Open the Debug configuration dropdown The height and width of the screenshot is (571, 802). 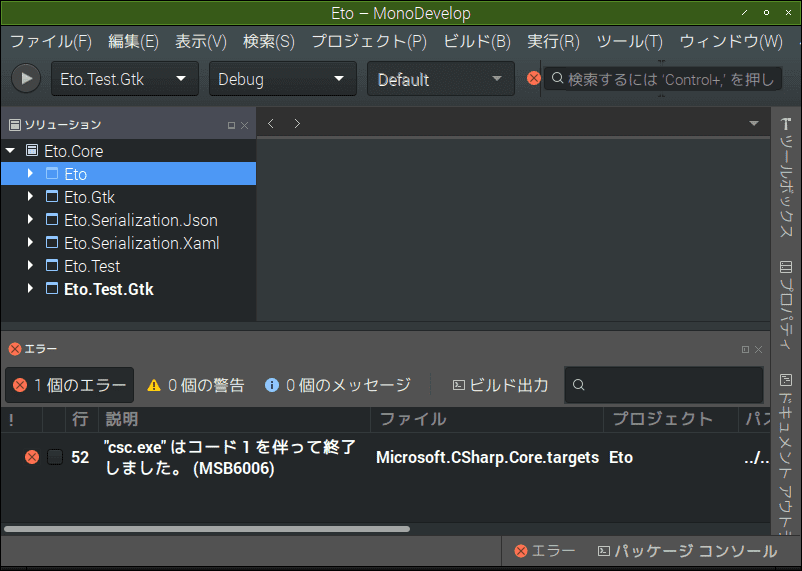pyautogui.click(x=282, y=79)
